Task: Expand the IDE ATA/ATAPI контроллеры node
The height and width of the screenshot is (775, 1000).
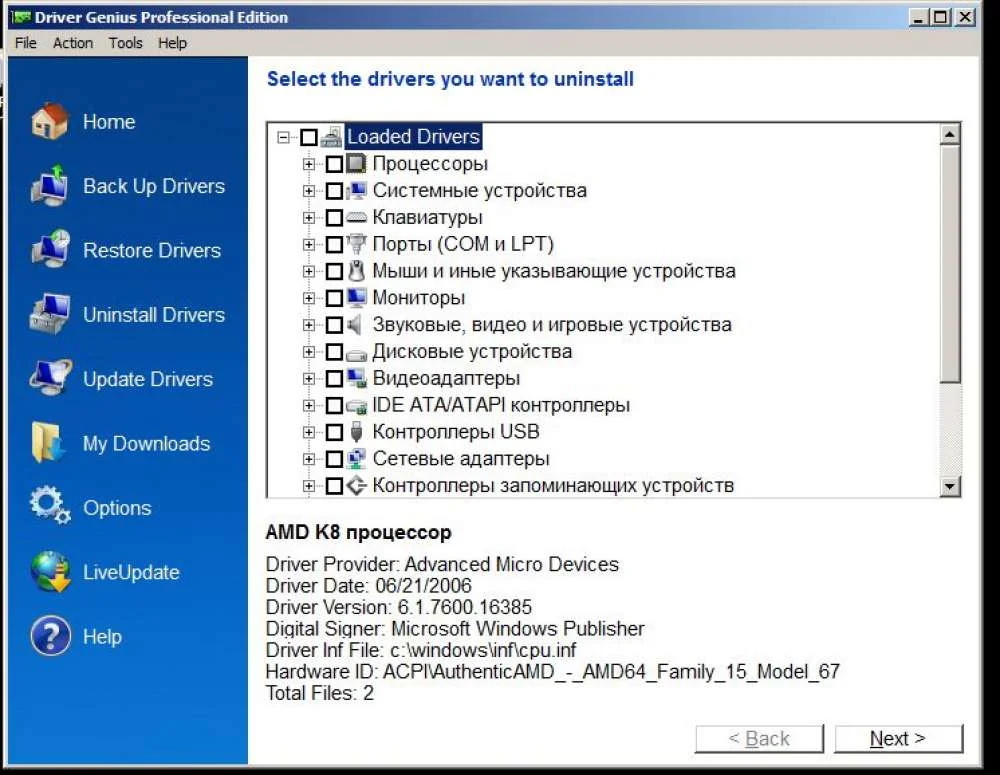Action: 309,405
